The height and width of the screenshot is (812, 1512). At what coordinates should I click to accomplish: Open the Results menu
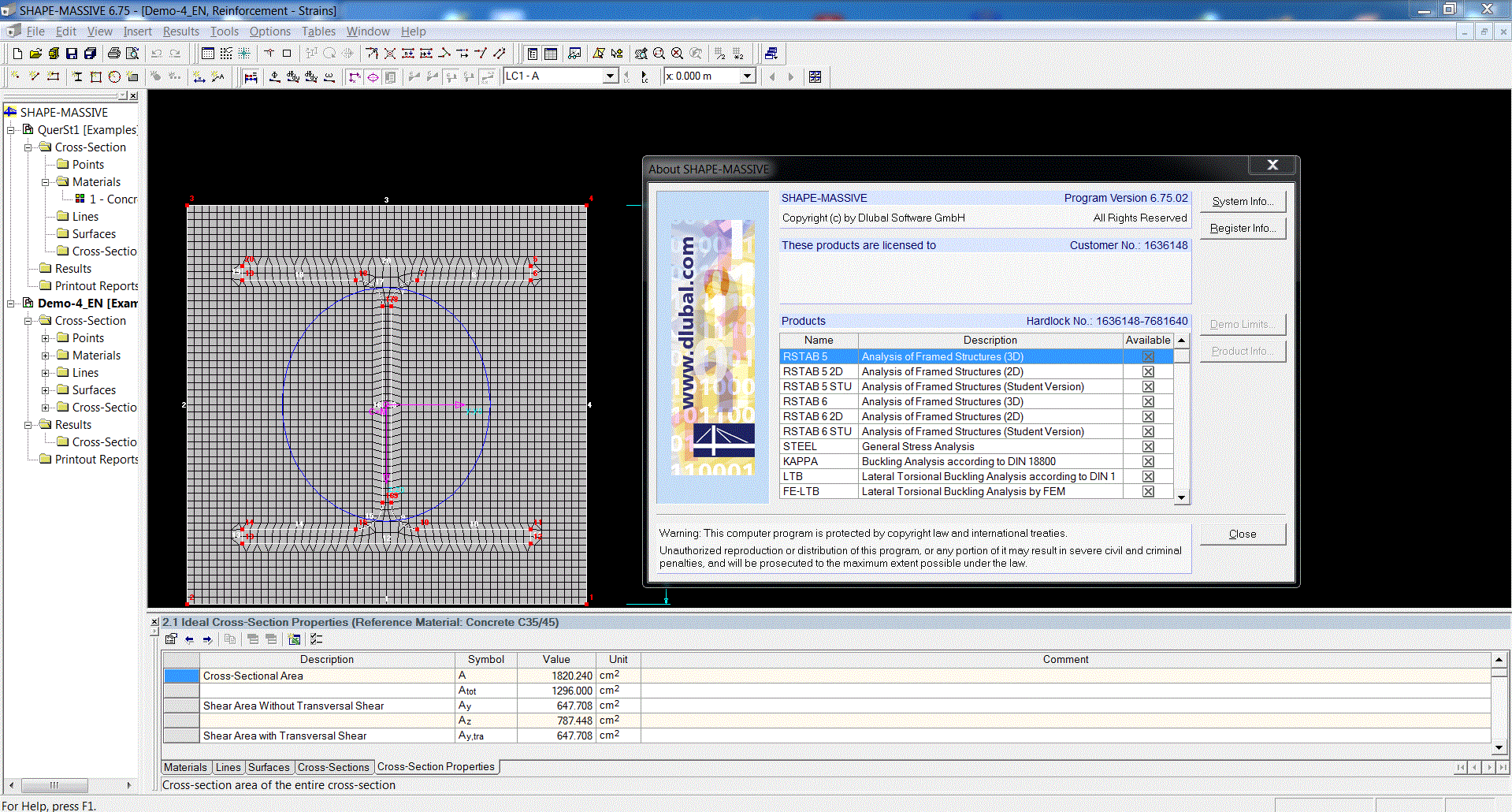coord(180,32)
